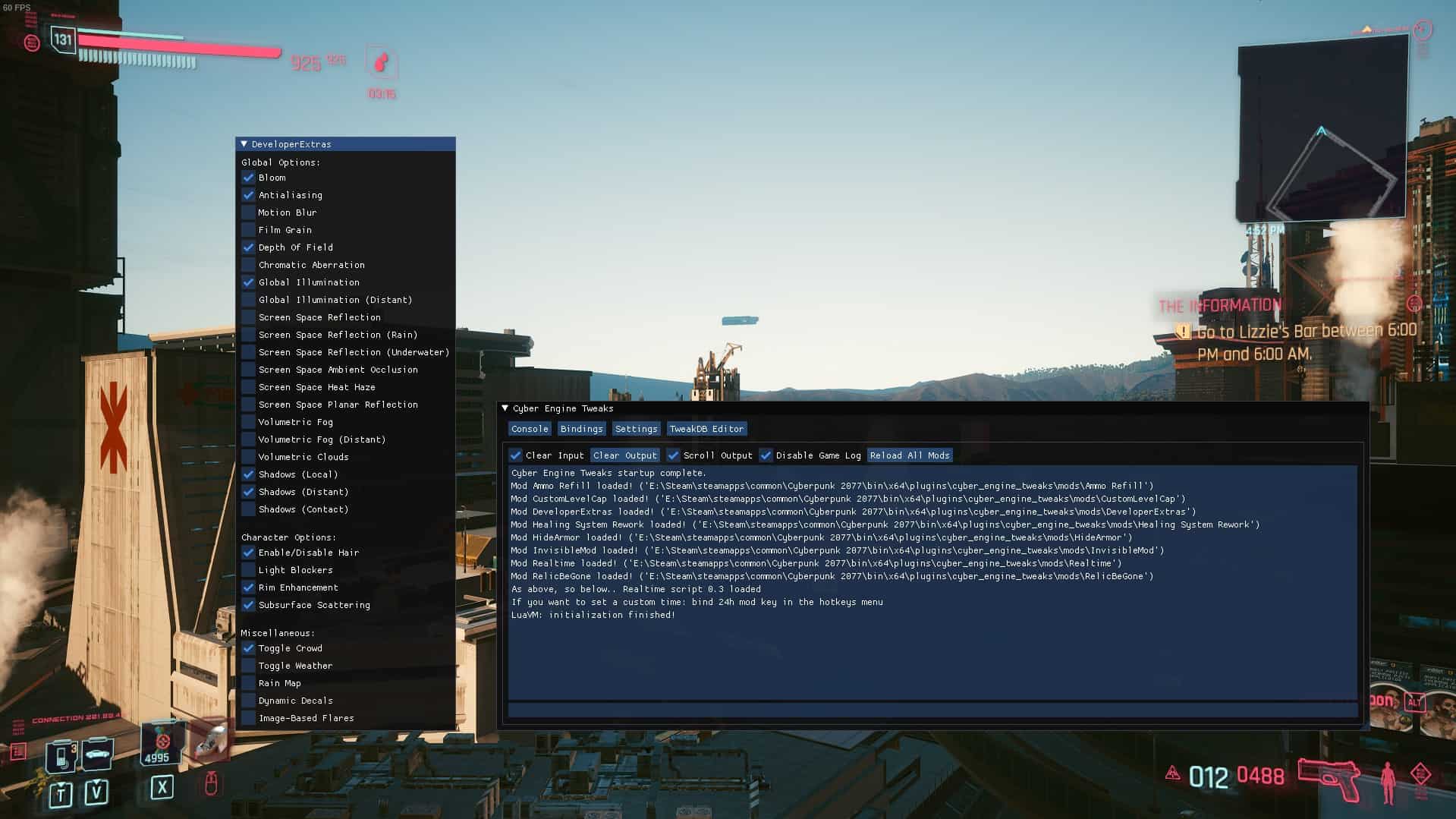Click the mouse button prompt icon
This screenshot has width=1456, height=819.
coord(211,783)
